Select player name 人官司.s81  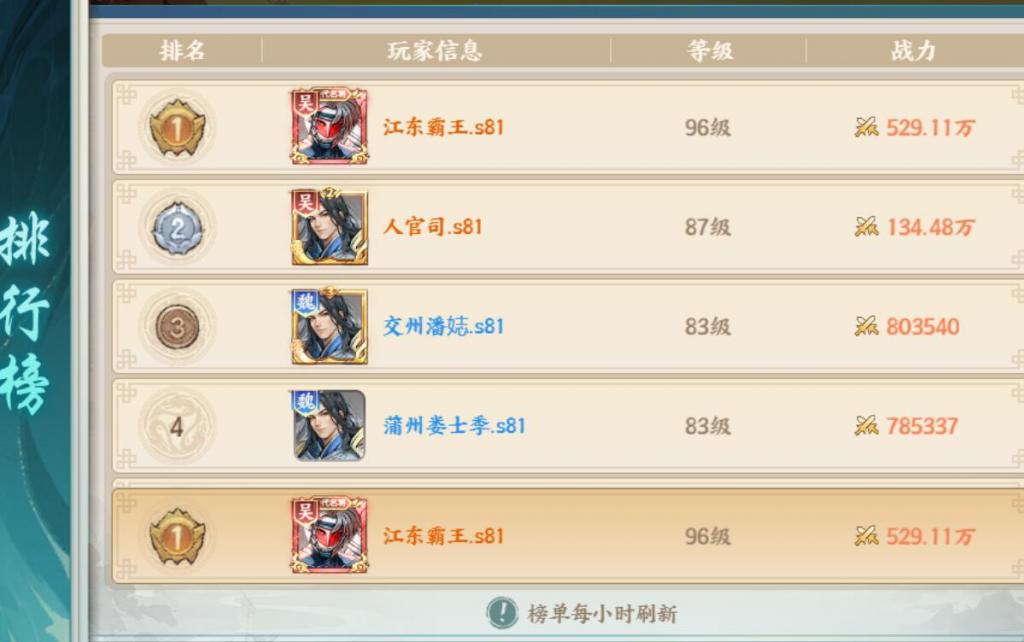[x=433, y=227]
